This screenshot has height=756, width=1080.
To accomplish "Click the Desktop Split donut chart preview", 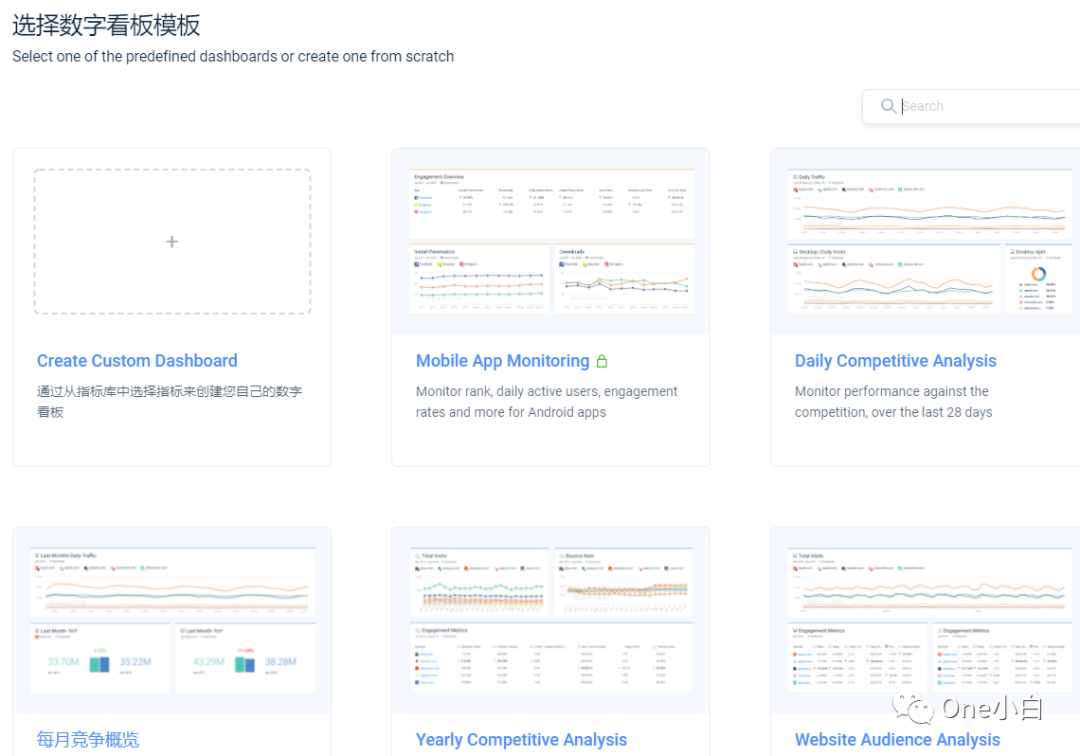I will [x=1039, y=274].
